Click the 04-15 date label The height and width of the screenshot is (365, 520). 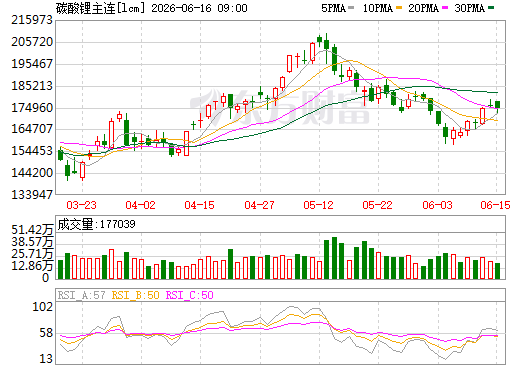click(200, 205)
